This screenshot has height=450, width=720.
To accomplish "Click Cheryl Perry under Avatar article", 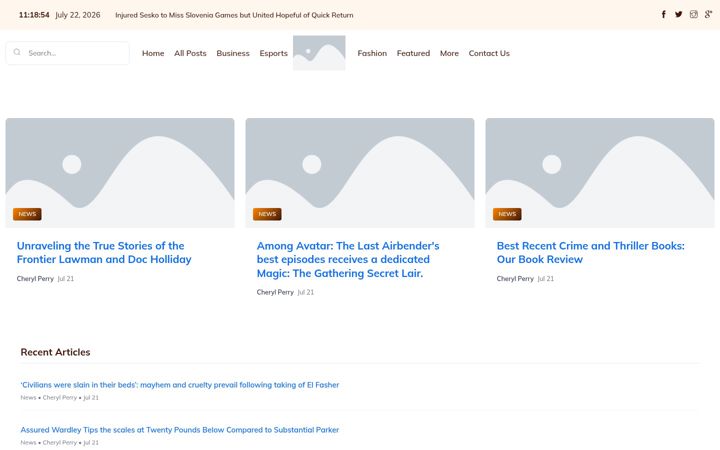I will (x=275, y=292).
